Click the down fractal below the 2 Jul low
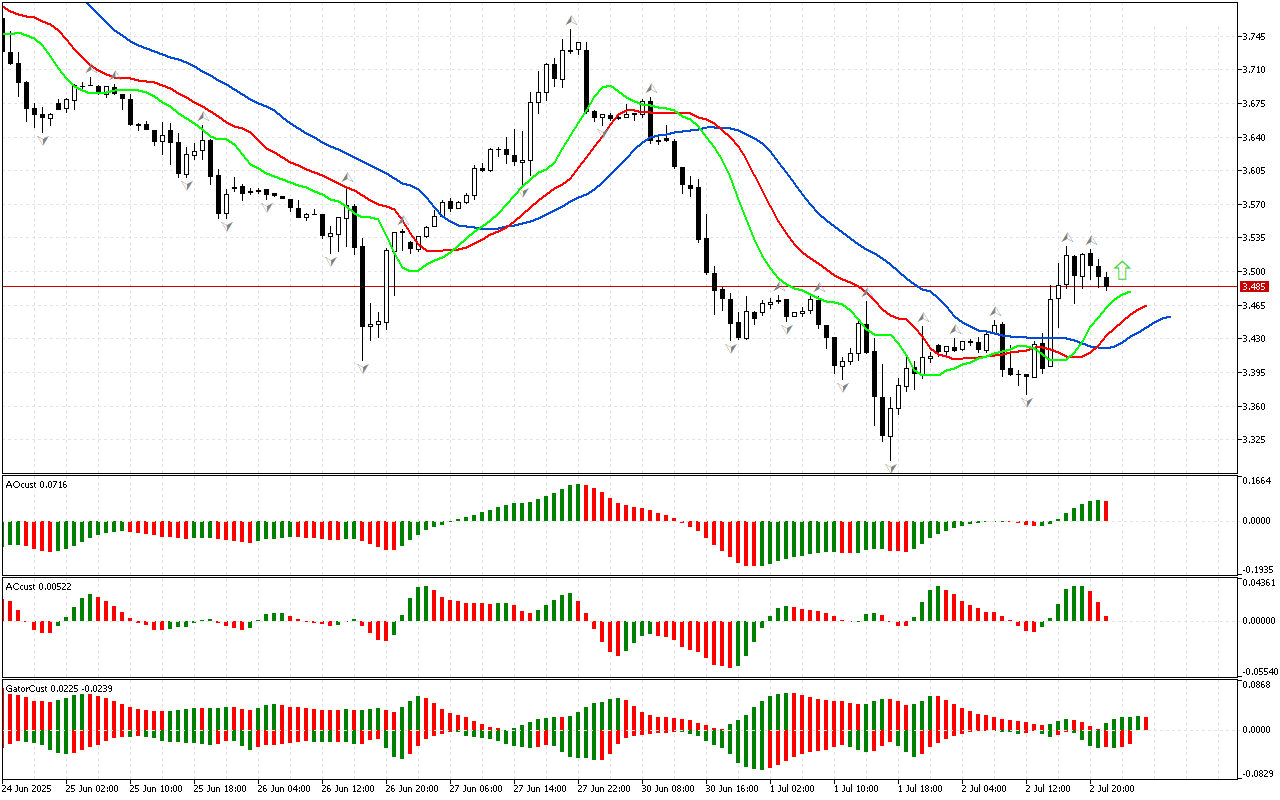This screenshot has width=1280, height=800. tap(1026, 401)
